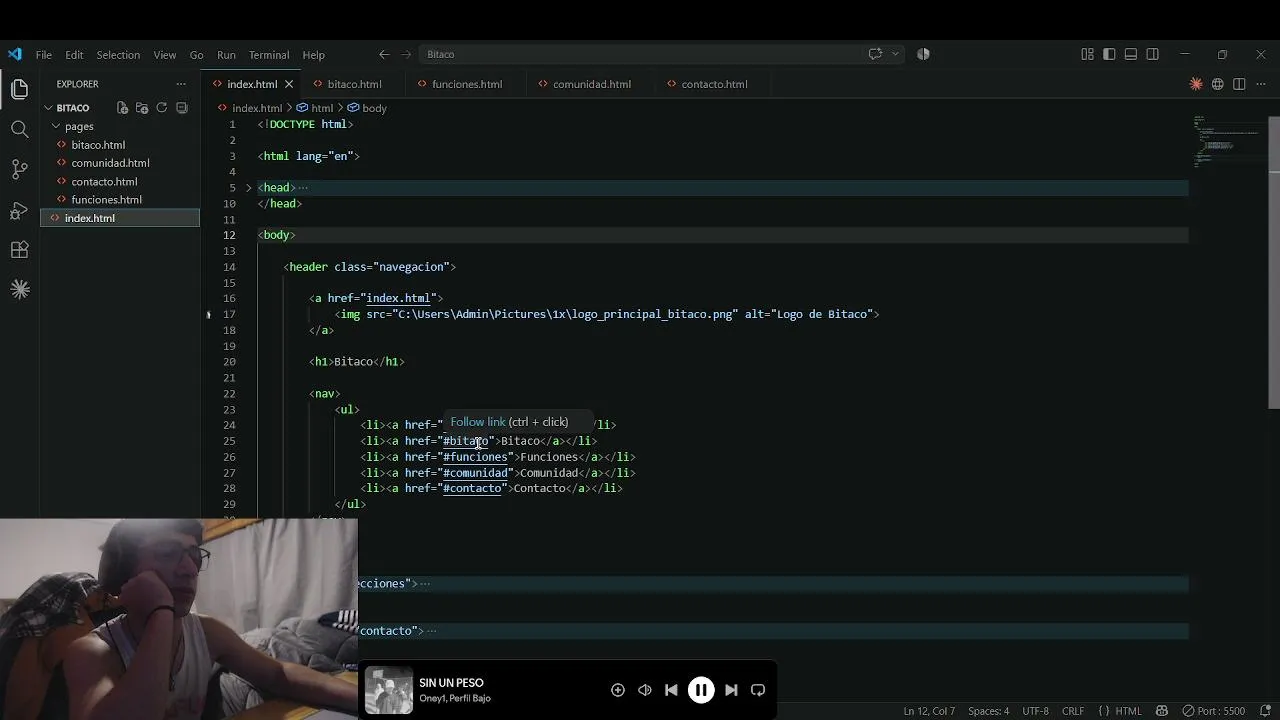Click the rightmost music player icon after next
The image size is (1280, 720).
coord(758,690)
